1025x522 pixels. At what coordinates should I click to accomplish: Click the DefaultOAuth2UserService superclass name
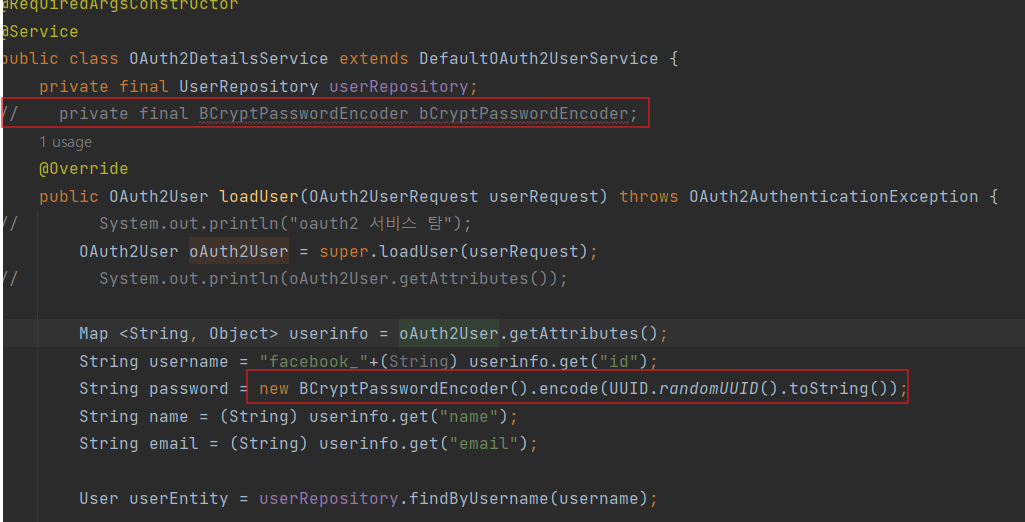pos(539,59)
